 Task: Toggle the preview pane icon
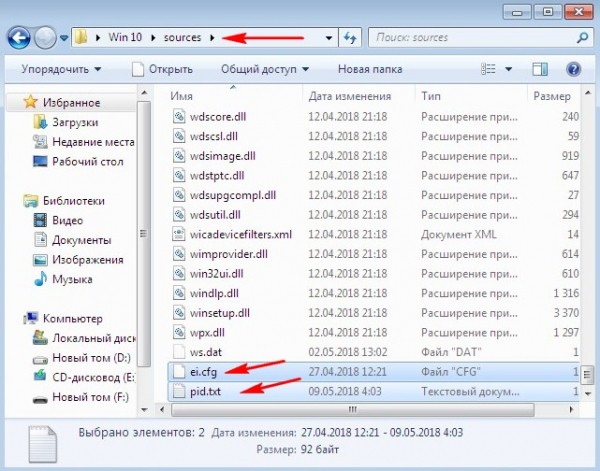[540, 69]
